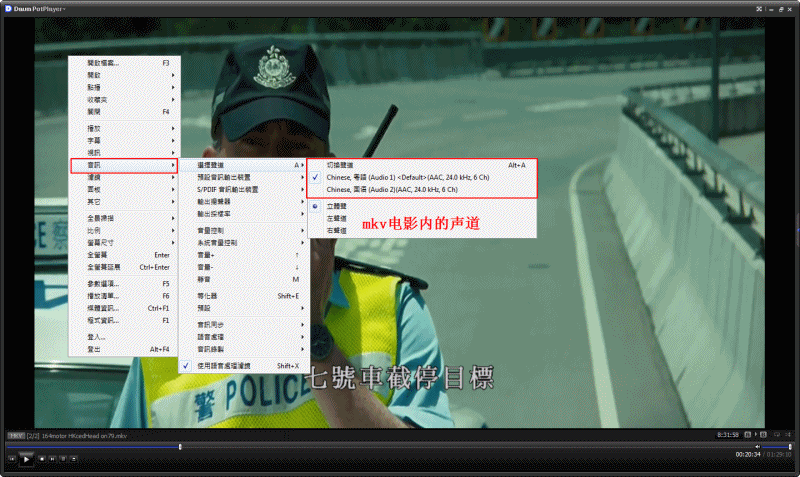Click the speaker mute icon beside volume

click(758, 447)
